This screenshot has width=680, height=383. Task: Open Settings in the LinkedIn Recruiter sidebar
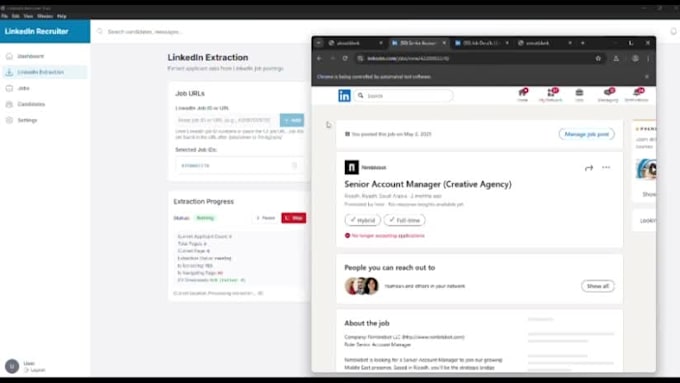pyautogui.click(x=27, y=120)
